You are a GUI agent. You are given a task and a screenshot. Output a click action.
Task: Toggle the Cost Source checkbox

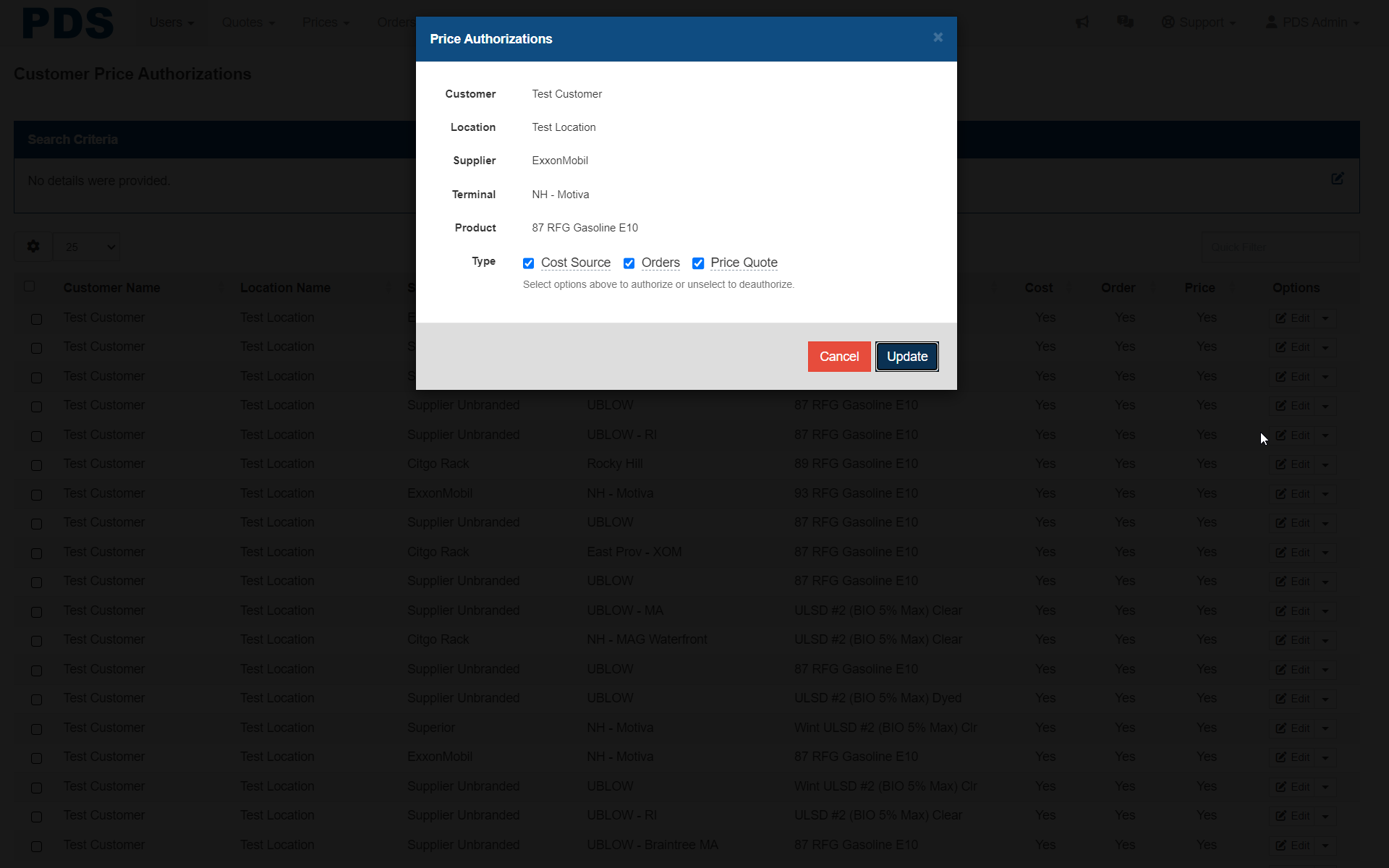pyautogui.click(x=529, y=263)
